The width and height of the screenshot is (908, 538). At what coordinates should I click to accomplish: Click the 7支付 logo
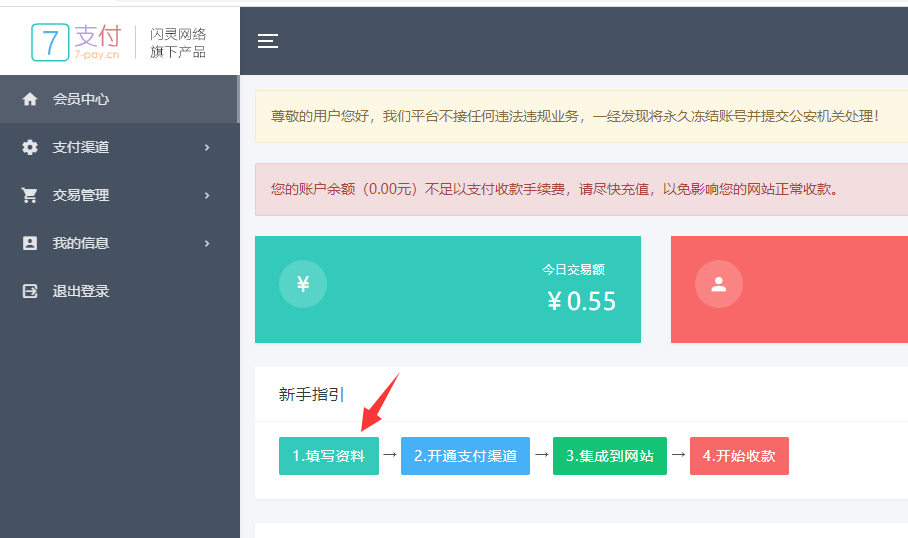coord(76,41)
